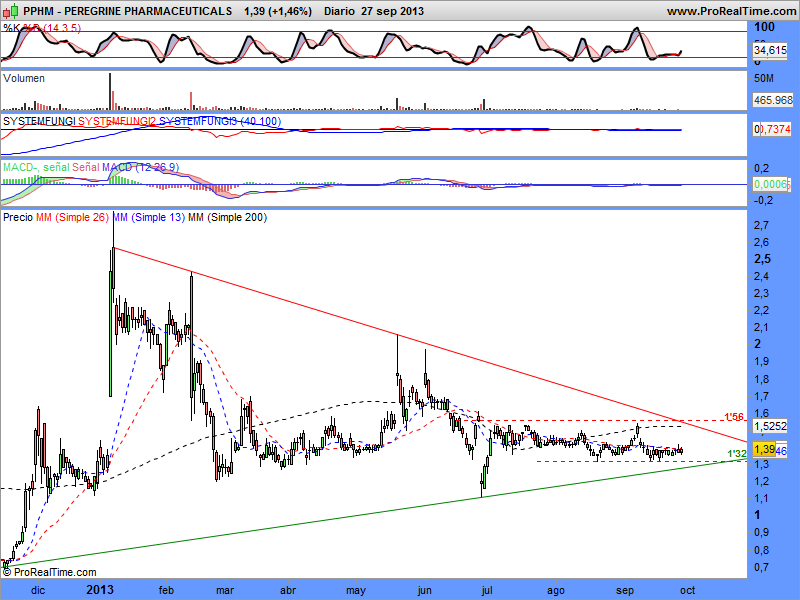Screen dimensions: 800x600
Task: Click the SYSTEMFUNGI indicator label
Action: pos(39,121)
